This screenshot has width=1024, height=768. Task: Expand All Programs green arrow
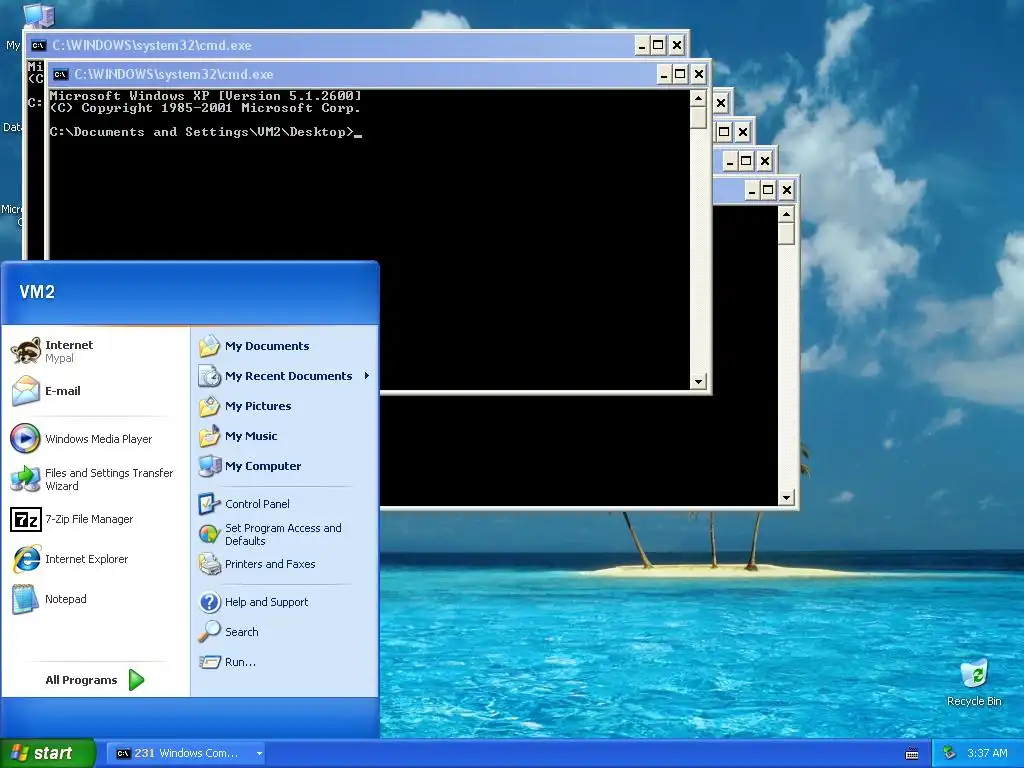136,680
